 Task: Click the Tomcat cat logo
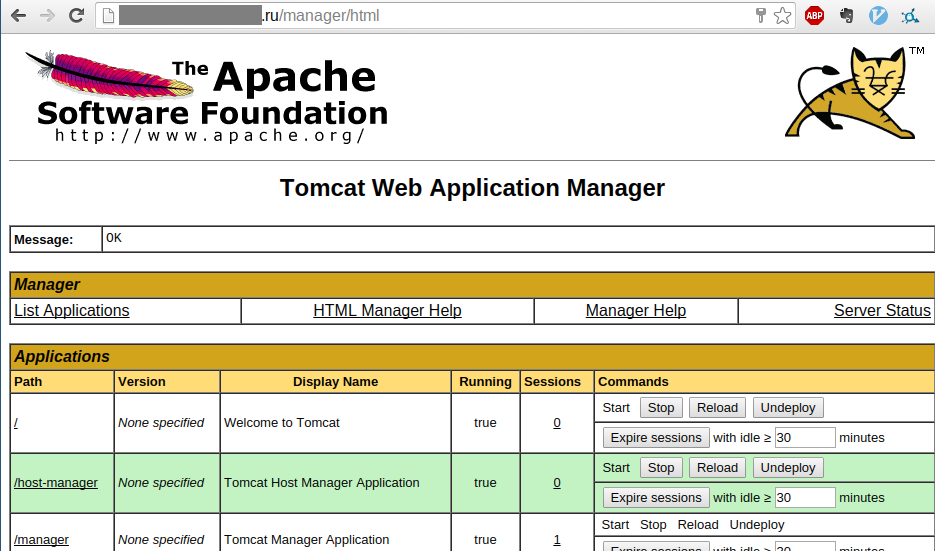pos(852,92)
